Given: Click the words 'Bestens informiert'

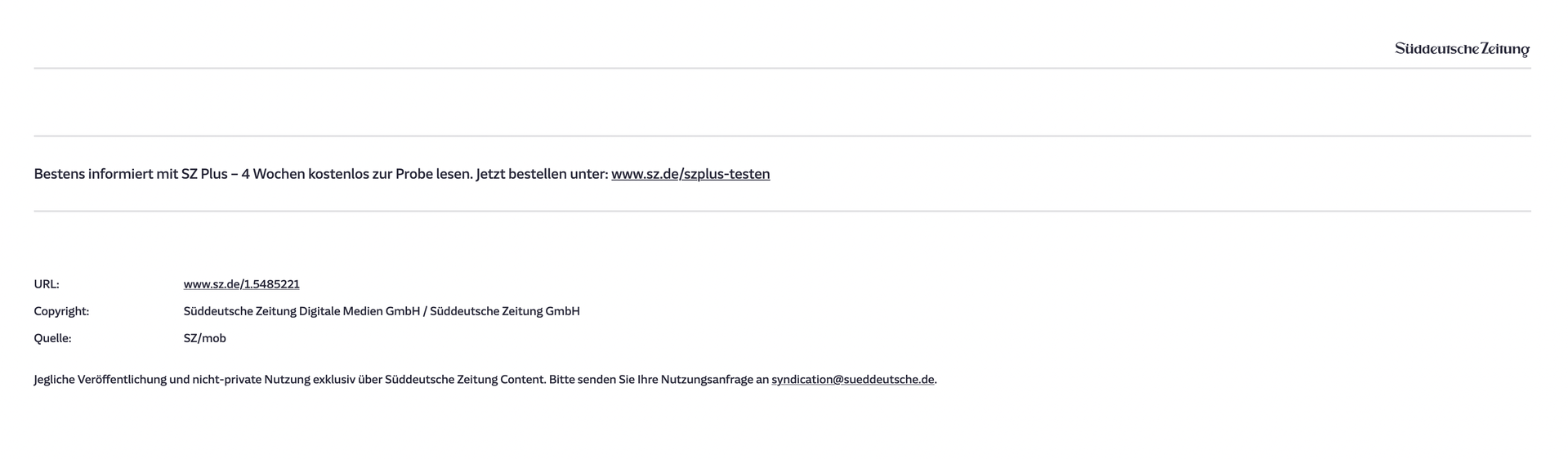Looking at the screenshot, I should (x=93, y=174).
